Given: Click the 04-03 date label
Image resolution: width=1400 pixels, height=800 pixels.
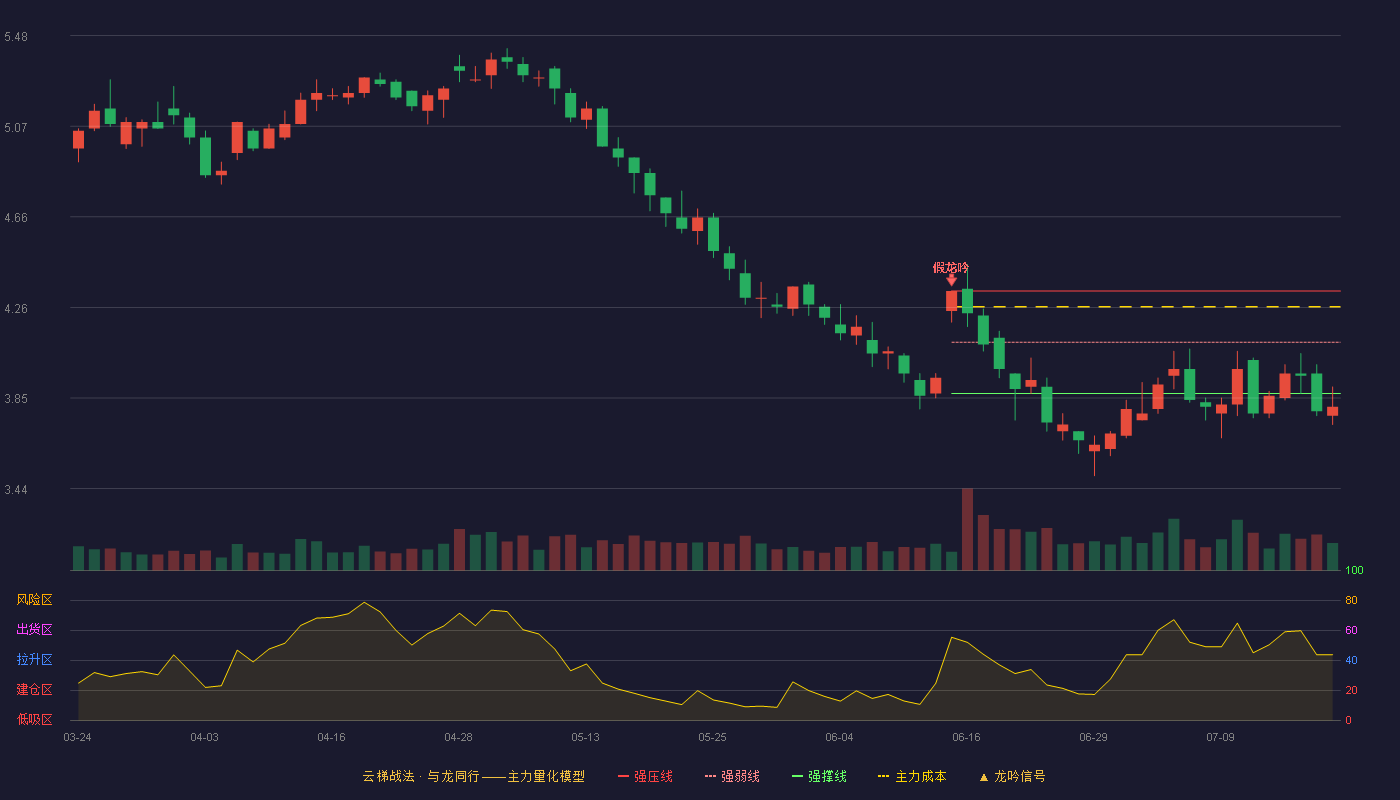Looking at the screenshot, I should (204, 737).
